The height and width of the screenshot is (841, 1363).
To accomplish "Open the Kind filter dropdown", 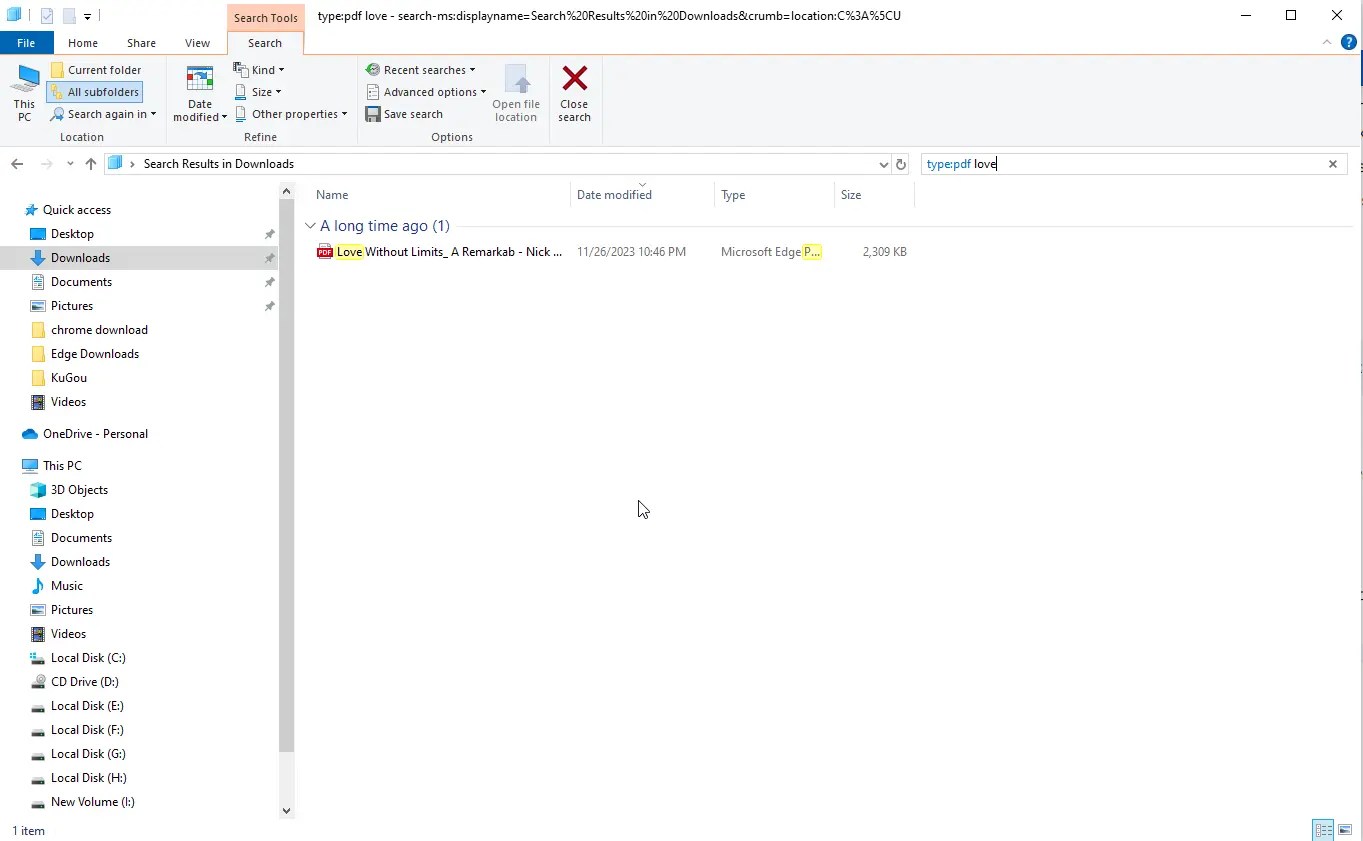I will [x=259, y=69].
